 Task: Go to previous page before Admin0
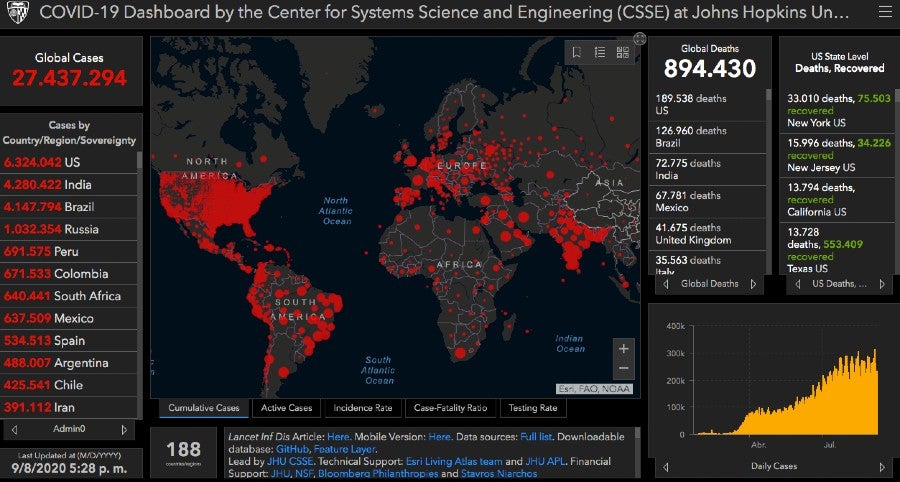[14, 430]
